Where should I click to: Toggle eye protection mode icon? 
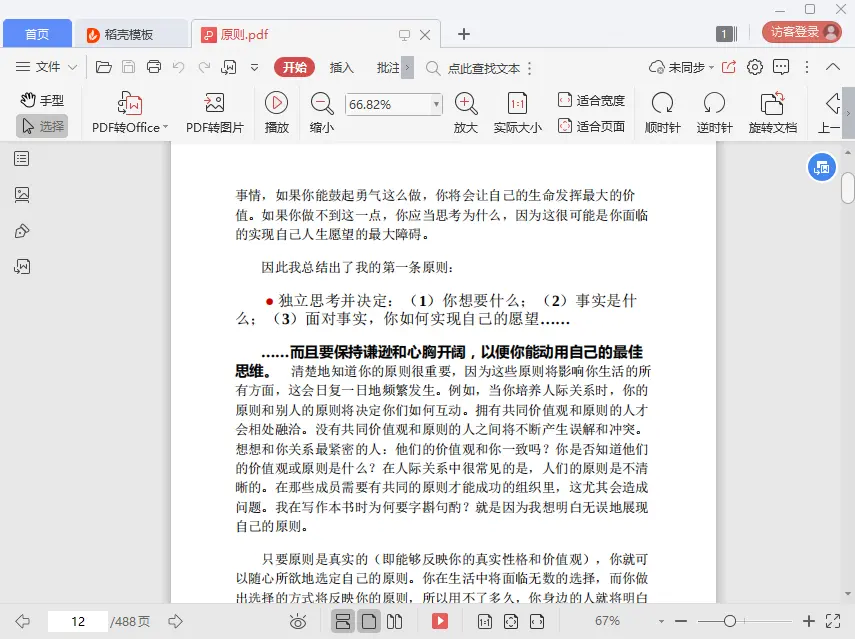[298, 621]
